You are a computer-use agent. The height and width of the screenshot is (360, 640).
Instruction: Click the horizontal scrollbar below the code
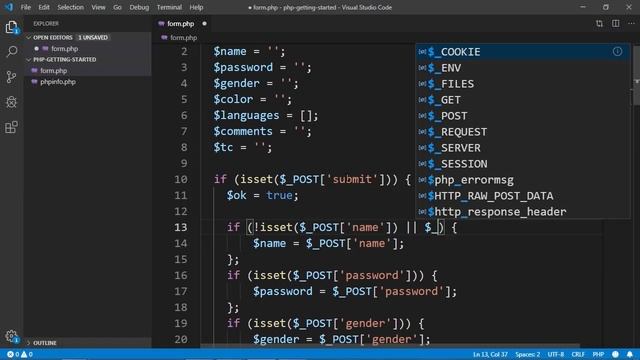[x=390, y=346]
